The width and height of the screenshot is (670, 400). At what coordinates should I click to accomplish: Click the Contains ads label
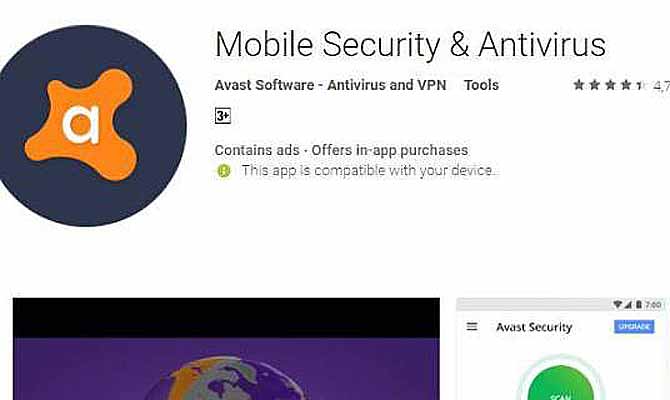(x=257, y=150)
